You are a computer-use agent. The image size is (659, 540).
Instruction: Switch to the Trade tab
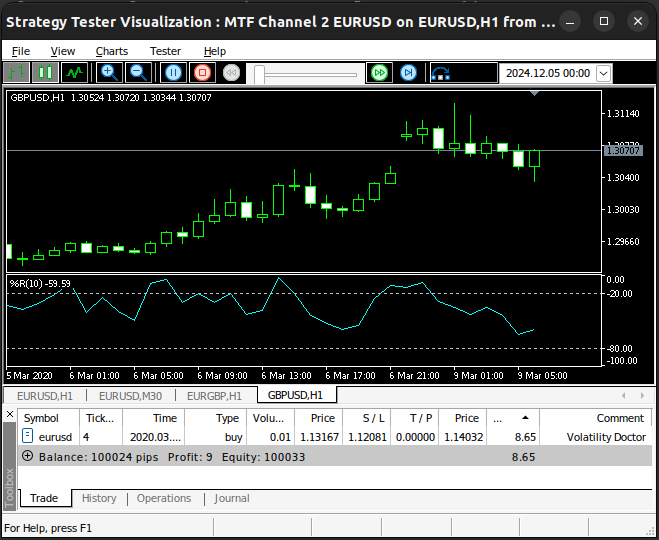pos(44,498)
